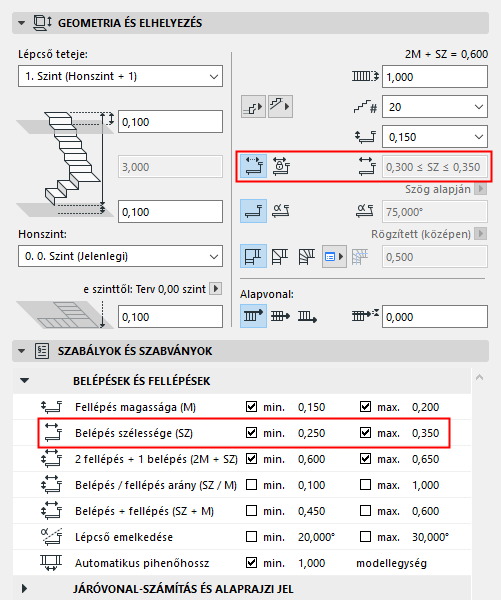Expand the Járóvonal-számítás és alaprajzi jel section

click(24, 589)
